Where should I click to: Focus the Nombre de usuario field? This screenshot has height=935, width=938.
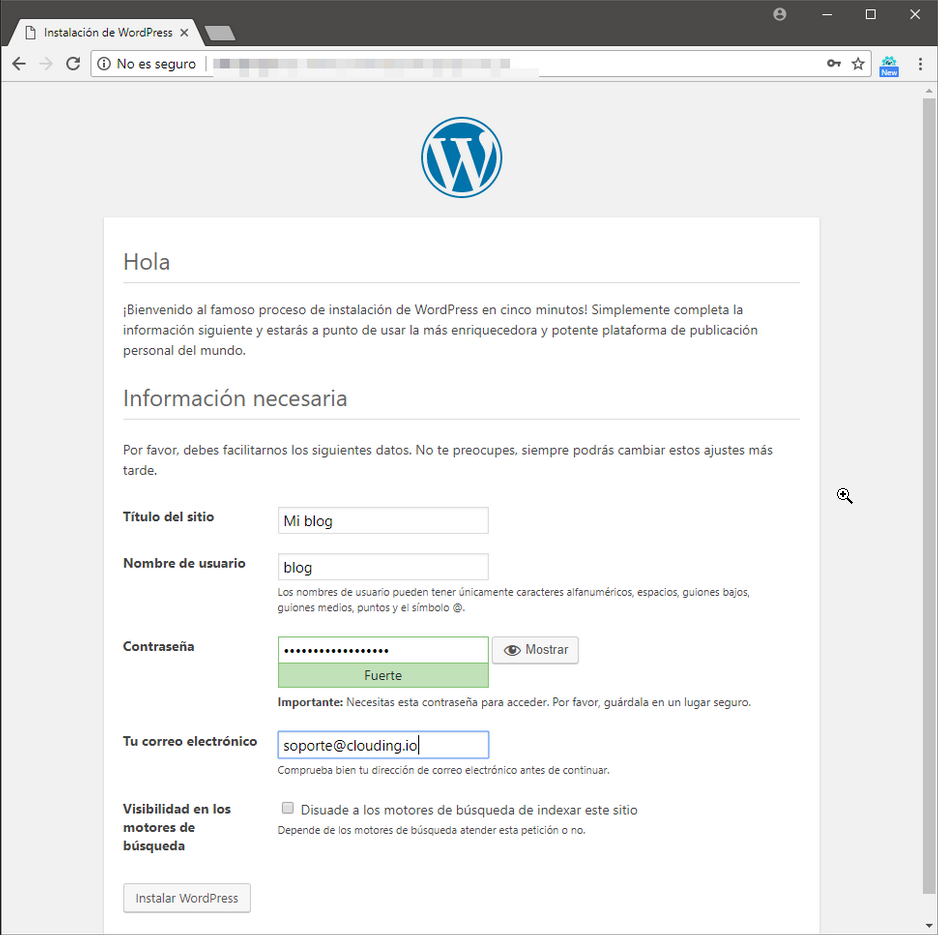coord(383,567)
